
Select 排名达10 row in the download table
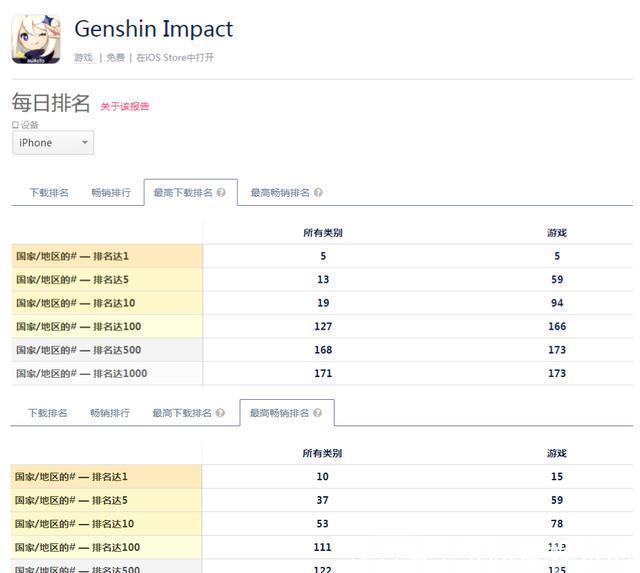point(322,303)
